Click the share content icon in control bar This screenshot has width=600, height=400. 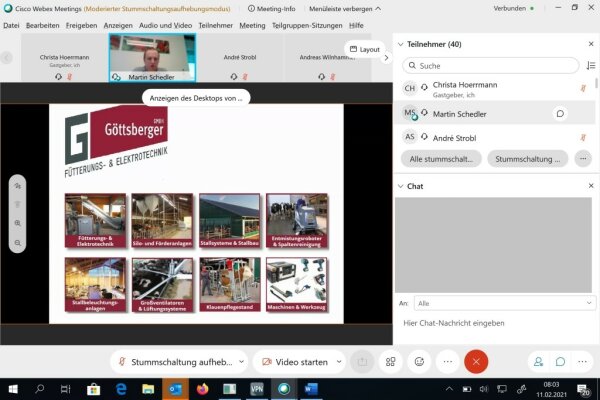[x=362, y=362]
